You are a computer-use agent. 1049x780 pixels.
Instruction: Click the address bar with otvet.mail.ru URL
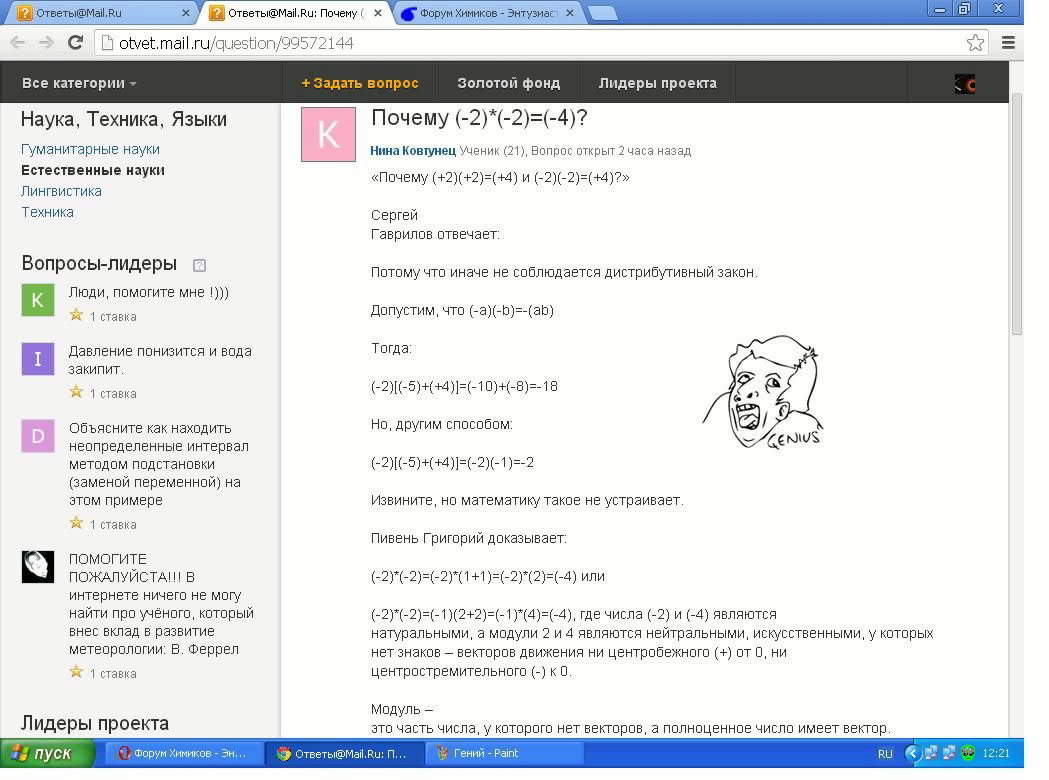(x=530, y=43)
